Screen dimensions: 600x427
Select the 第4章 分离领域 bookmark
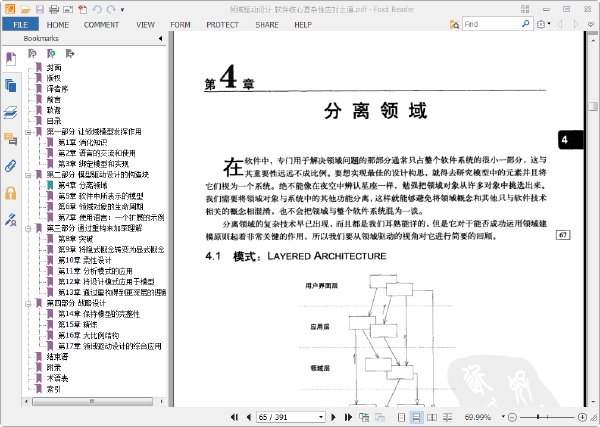pos(83,185)
